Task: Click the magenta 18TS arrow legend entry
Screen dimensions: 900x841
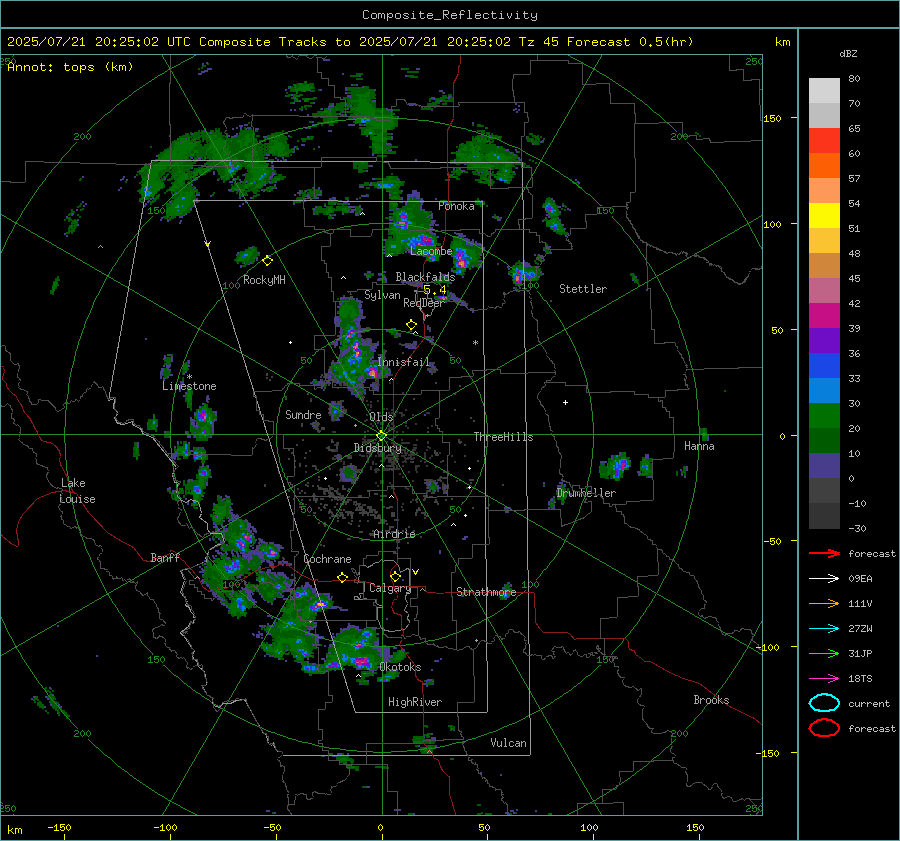Action: point(824,679)
